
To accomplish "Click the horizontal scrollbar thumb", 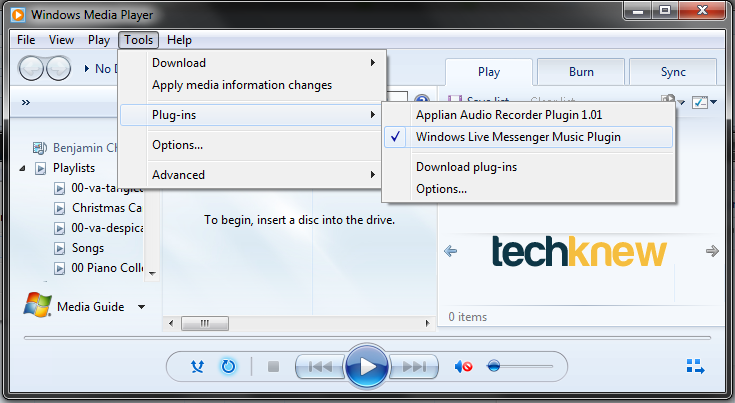I will click(x=205, y=323).
